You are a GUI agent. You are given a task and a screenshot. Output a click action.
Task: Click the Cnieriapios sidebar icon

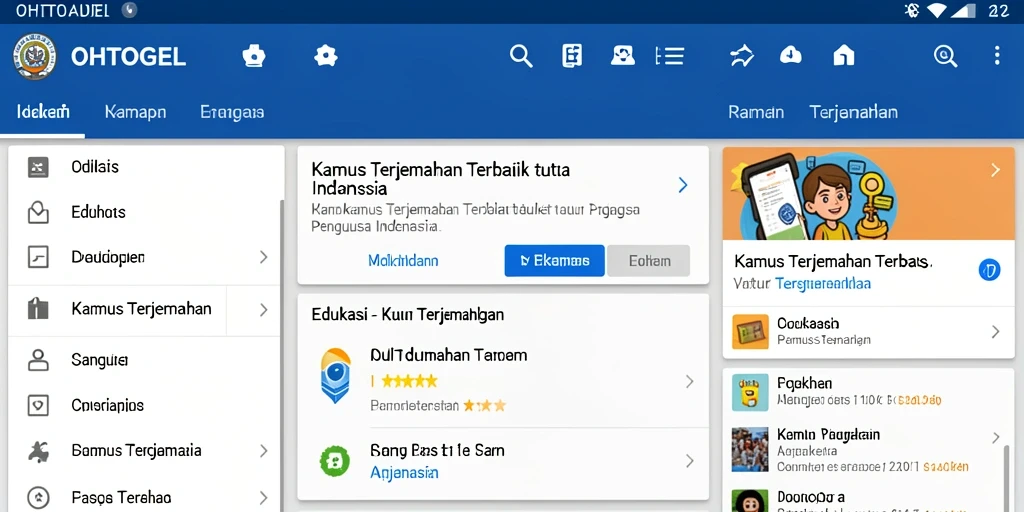coord(38,406)
